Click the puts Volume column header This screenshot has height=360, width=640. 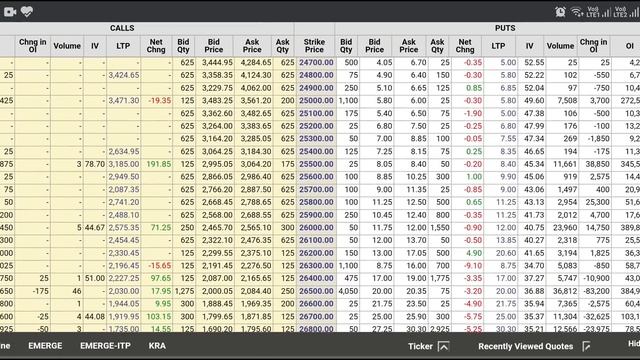point(560,46)
